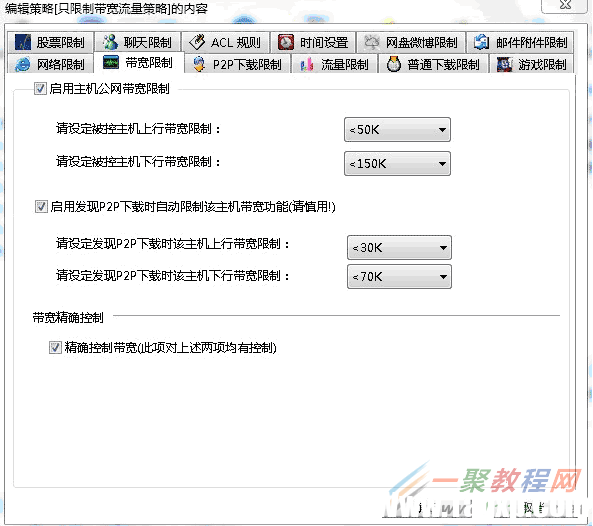Viewport: 593px width, 526px height.
Task: Click the messenger icon on 聊天限制 tab
Action: pyautogui.click(x=110, y=42)
